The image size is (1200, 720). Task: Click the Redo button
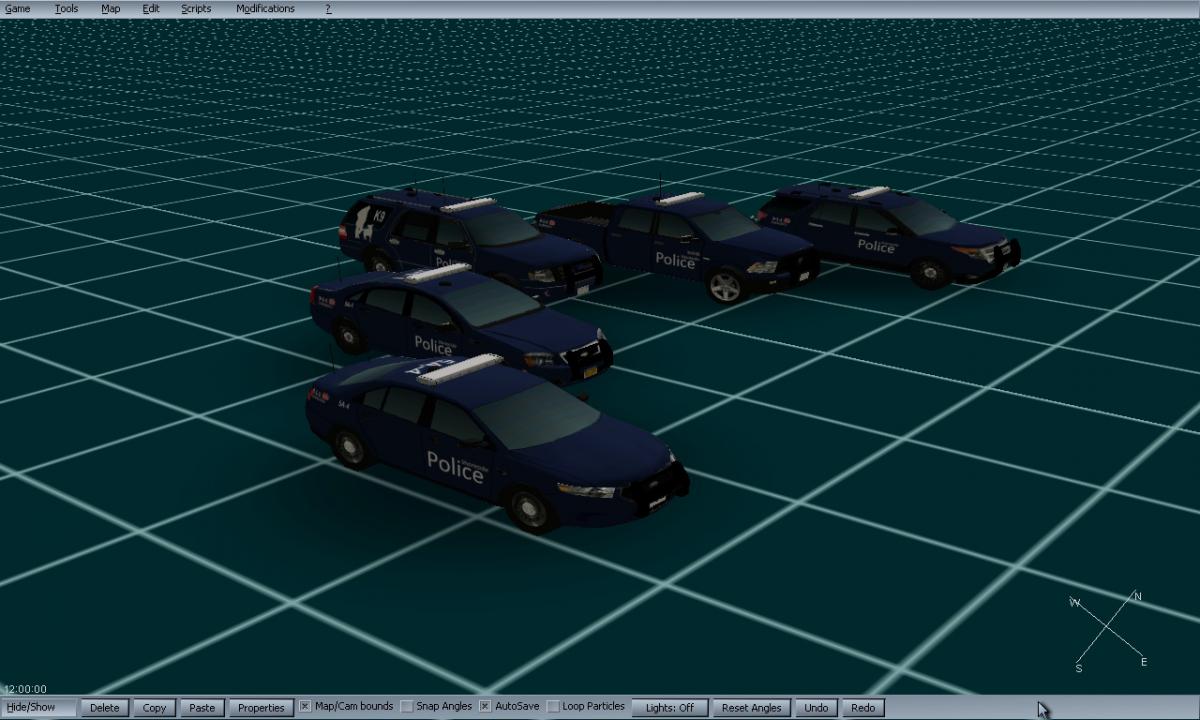click(863, 707)
